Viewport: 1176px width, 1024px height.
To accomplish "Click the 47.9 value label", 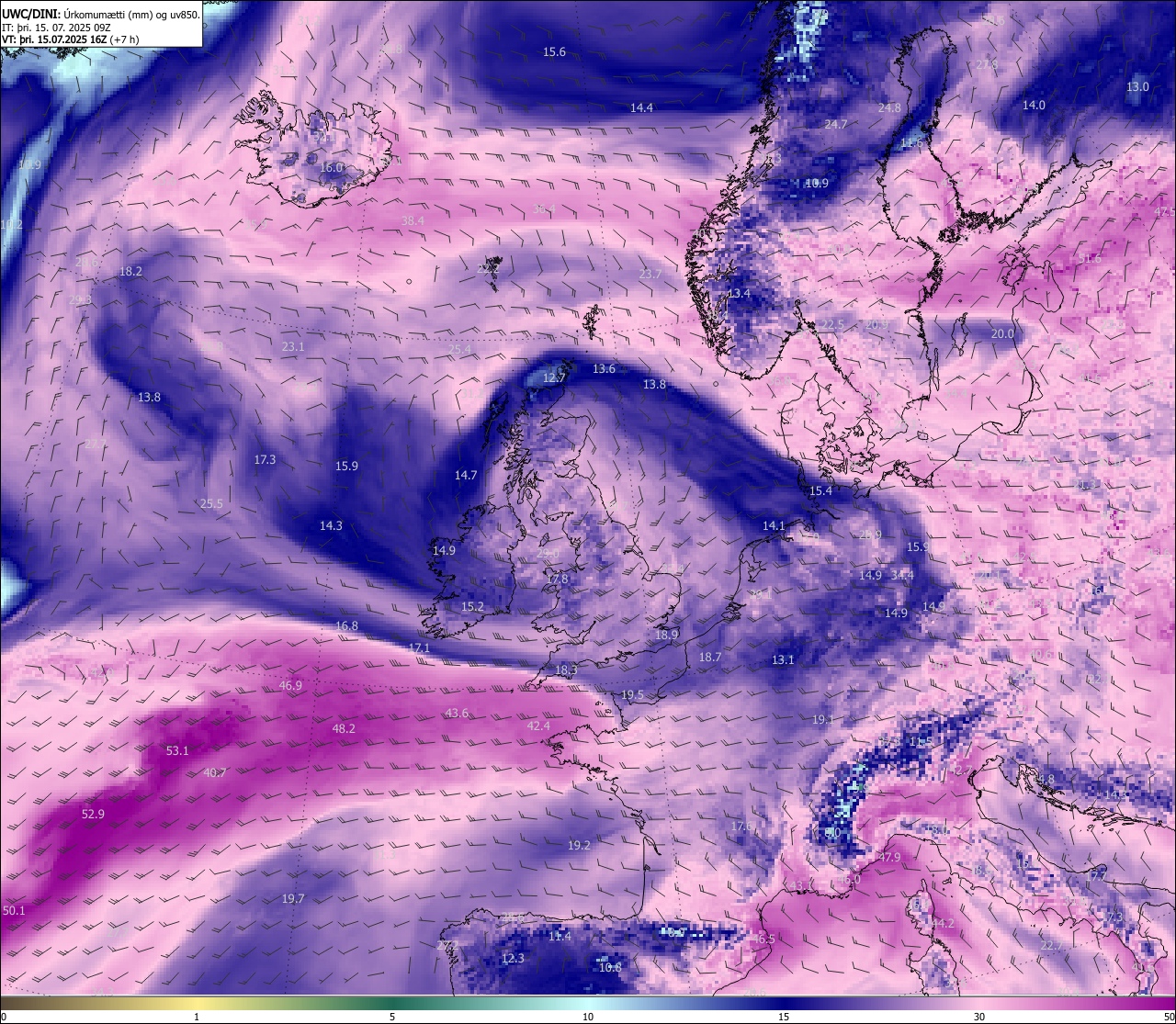I will pos(889,857).
